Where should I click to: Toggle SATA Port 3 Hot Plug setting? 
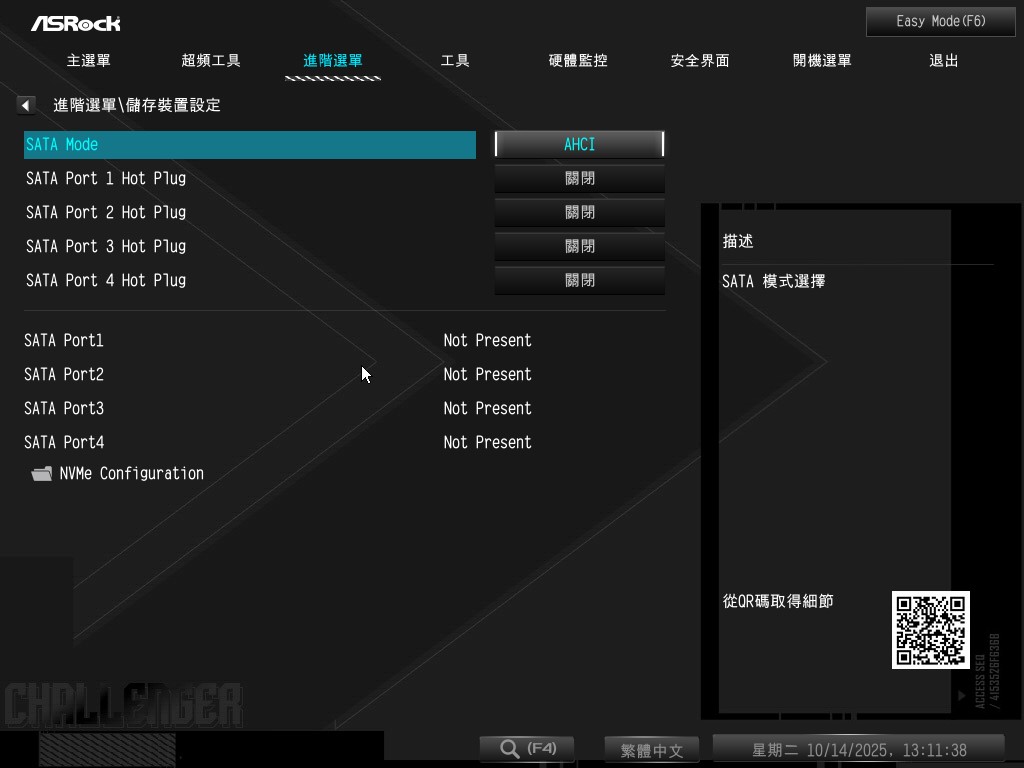pyautogui.click(x=579, y=247)
